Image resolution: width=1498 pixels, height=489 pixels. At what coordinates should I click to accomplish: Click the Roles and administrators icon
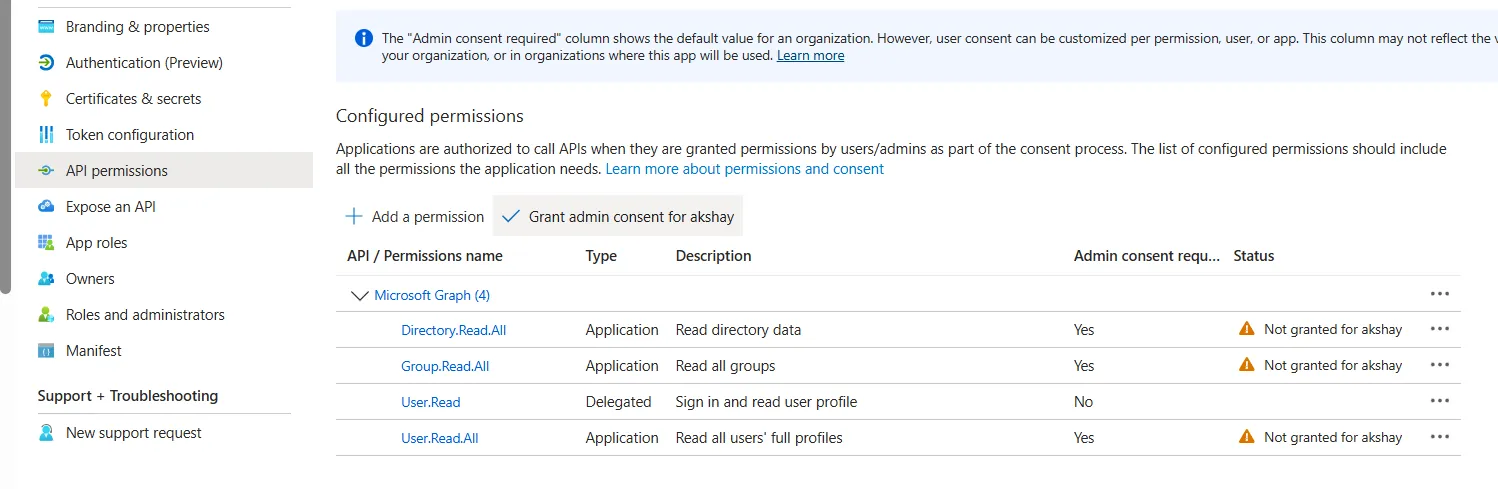point(46,315)
